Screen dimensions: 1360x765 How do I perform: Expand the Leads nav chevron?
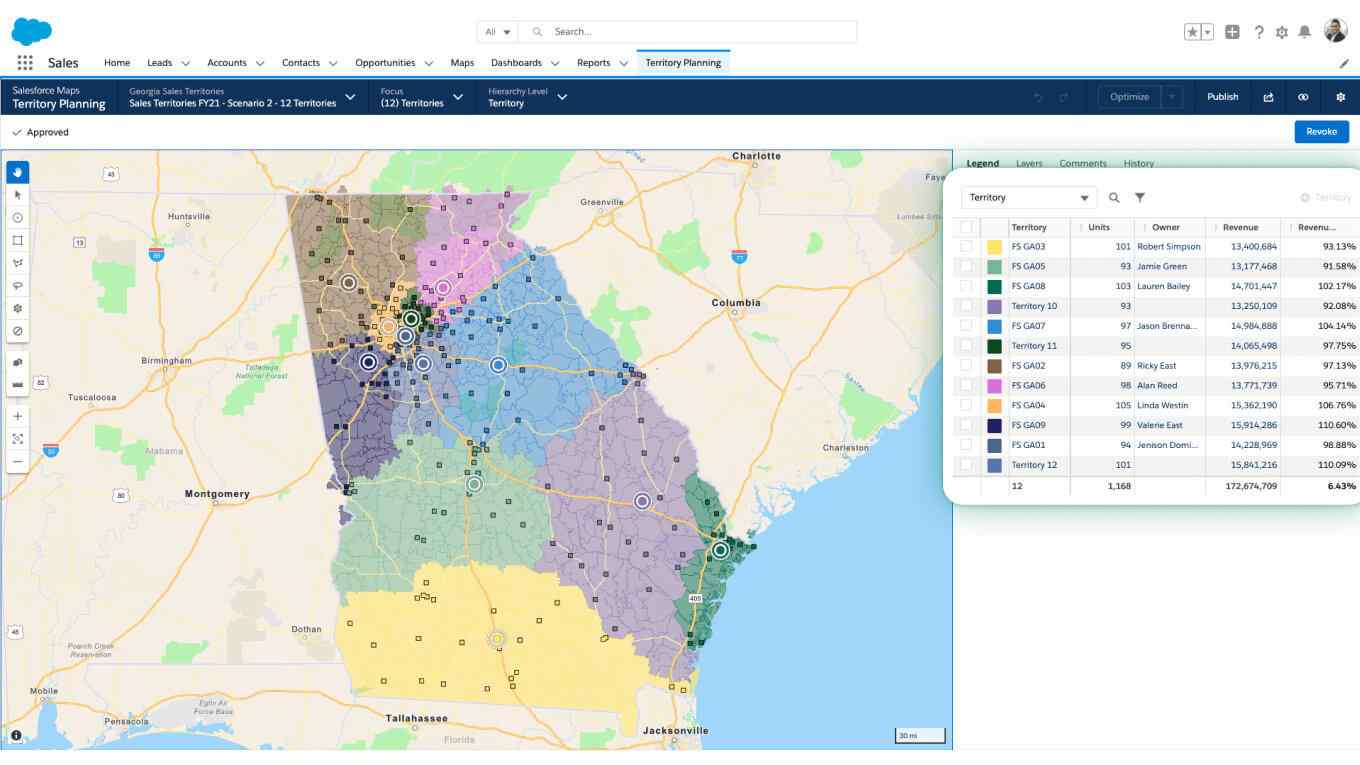click(185, 63)
